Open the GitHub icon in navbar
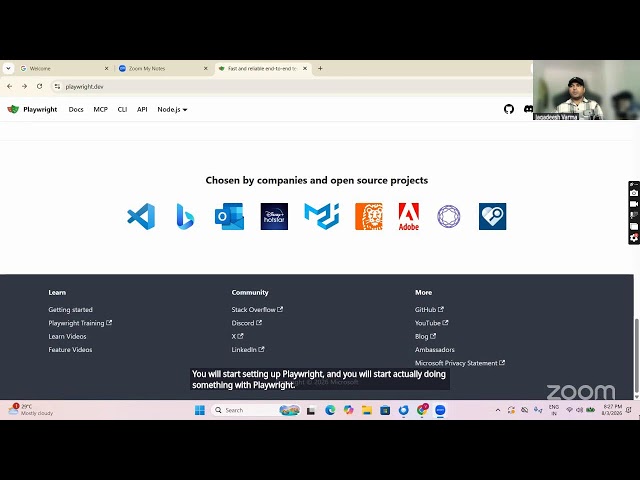640x480 pixels. click(509, 109)
